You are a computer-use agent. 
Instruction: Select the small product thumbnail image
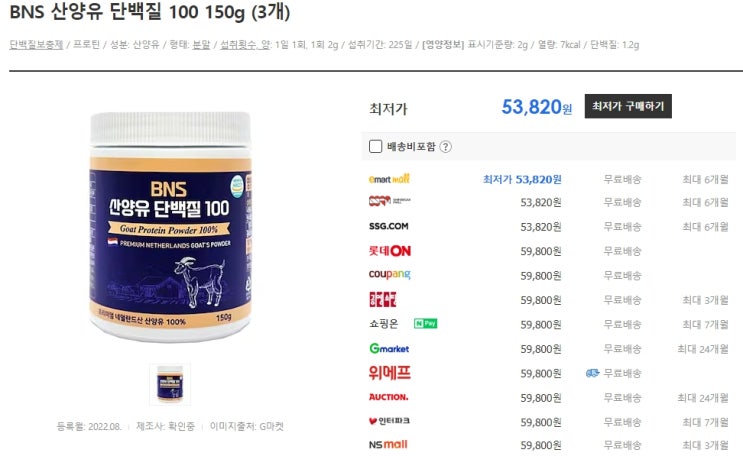coord(170,384)
